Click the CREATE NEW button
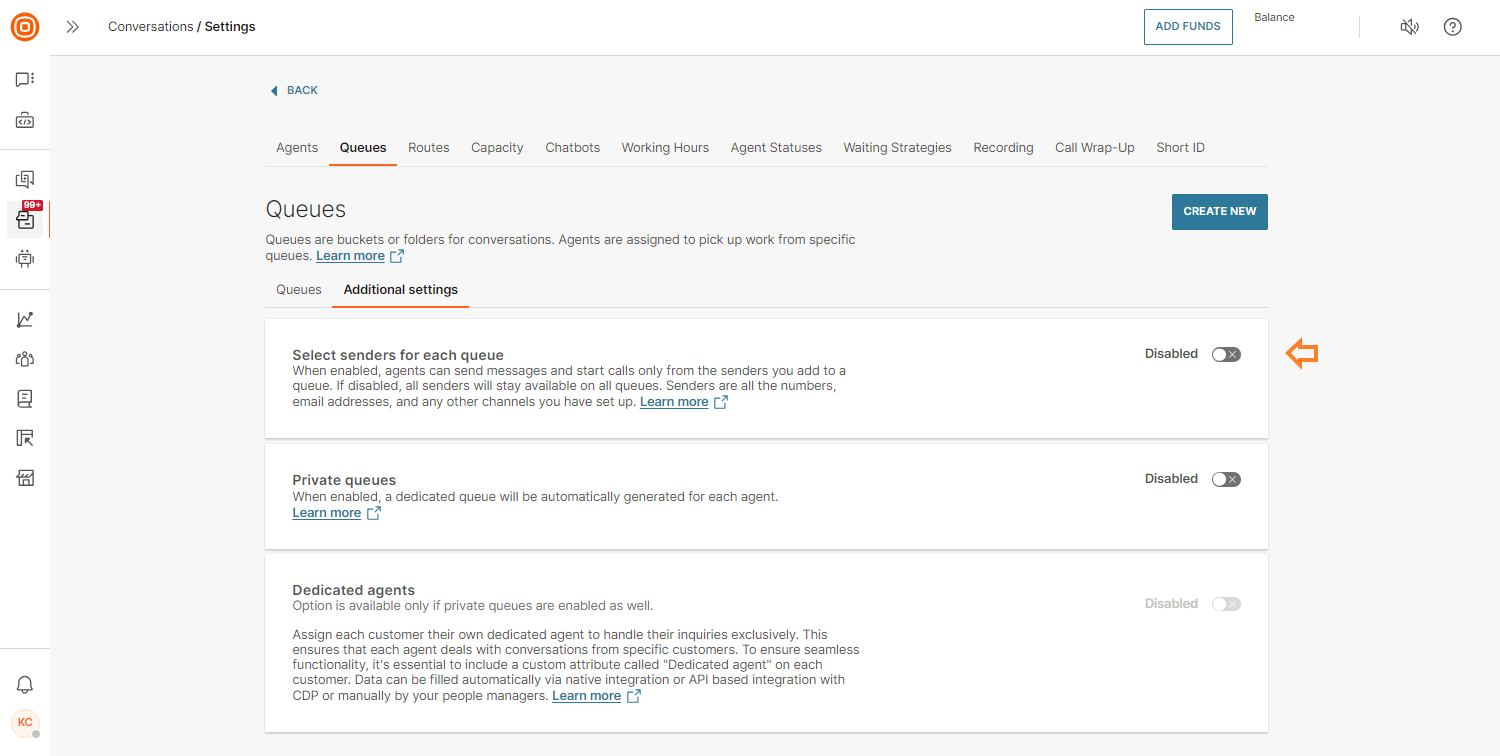Image resolution: width=1500 pixels, height=756 pixels. click(1220, 212)
